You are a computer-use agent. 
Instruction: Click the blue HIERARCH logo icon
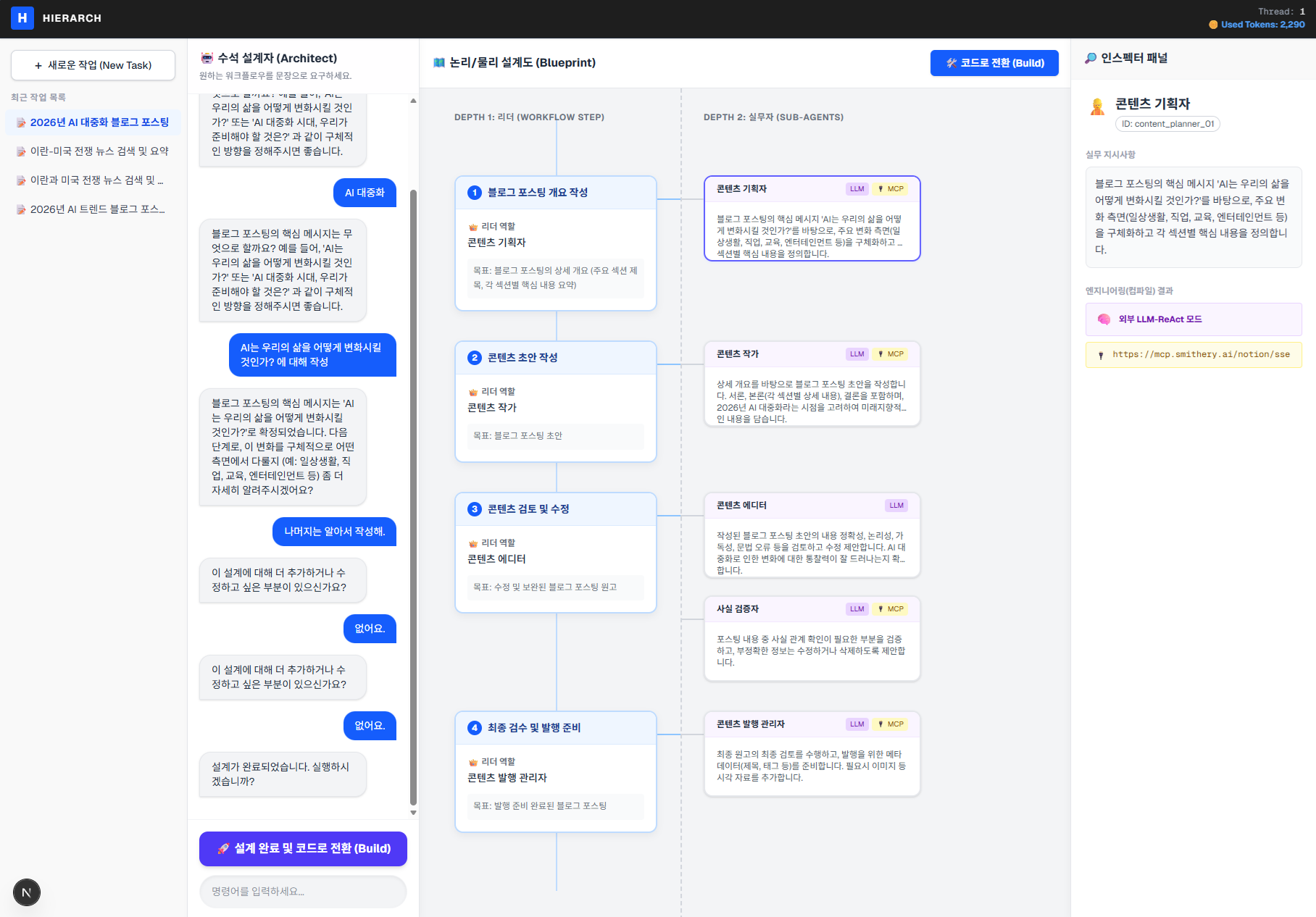point(22,18)
